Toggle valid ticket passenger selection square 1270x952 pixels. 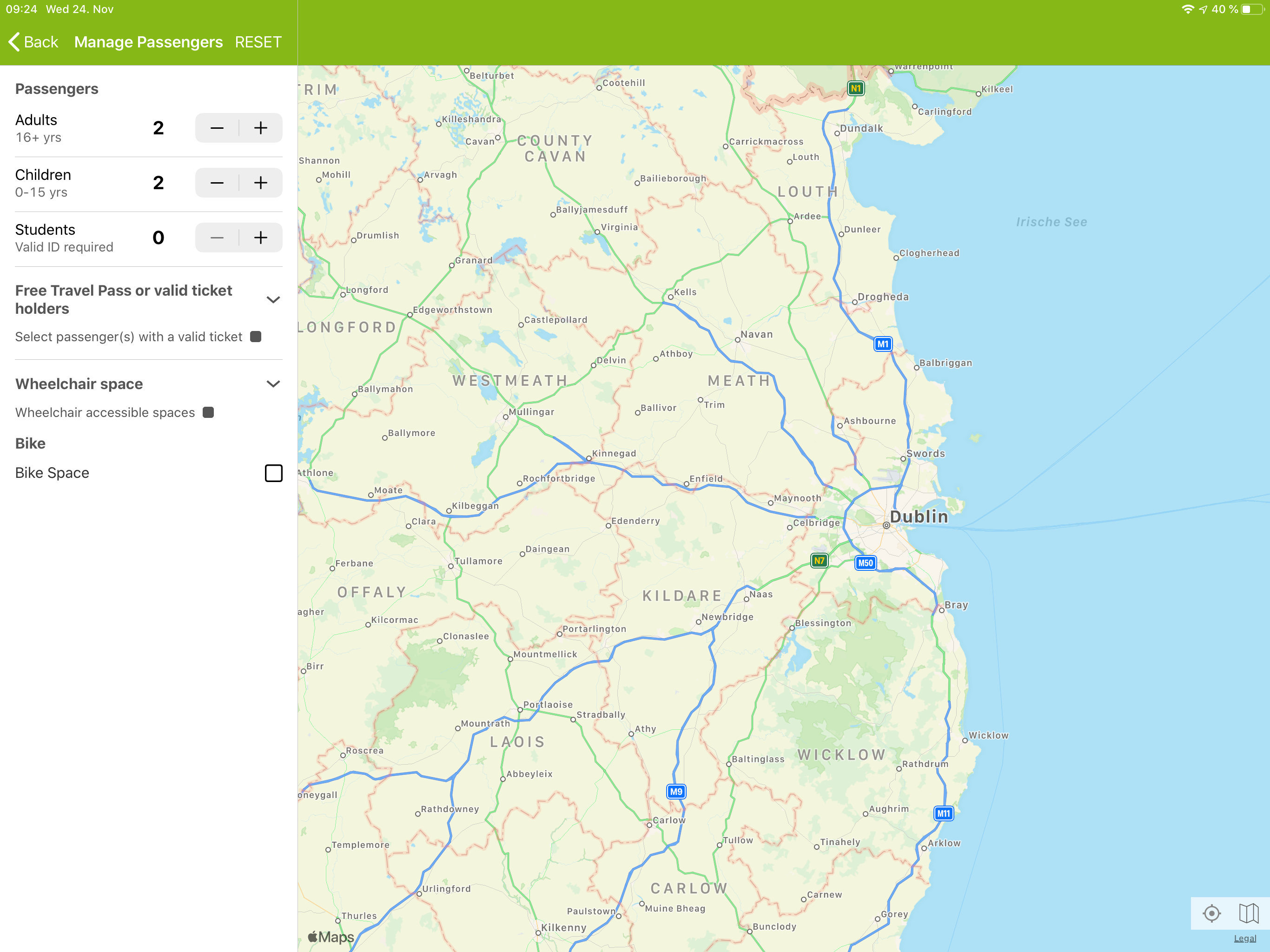256,337
